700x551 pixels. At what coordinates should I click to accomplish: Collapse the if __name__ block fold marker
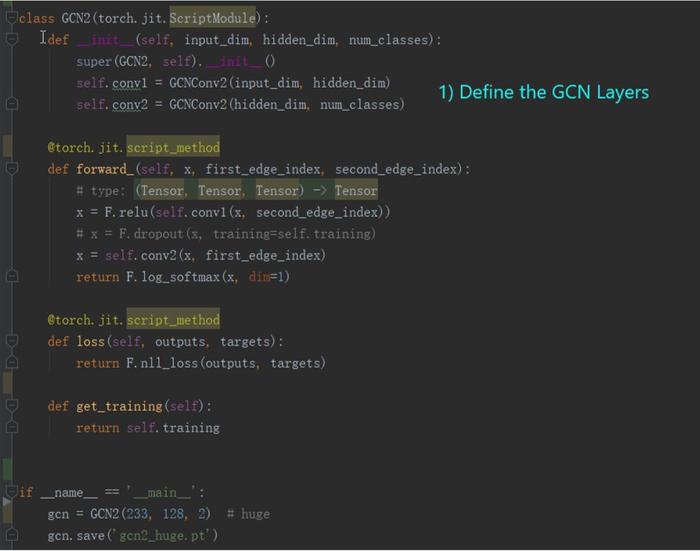[12, 492]
